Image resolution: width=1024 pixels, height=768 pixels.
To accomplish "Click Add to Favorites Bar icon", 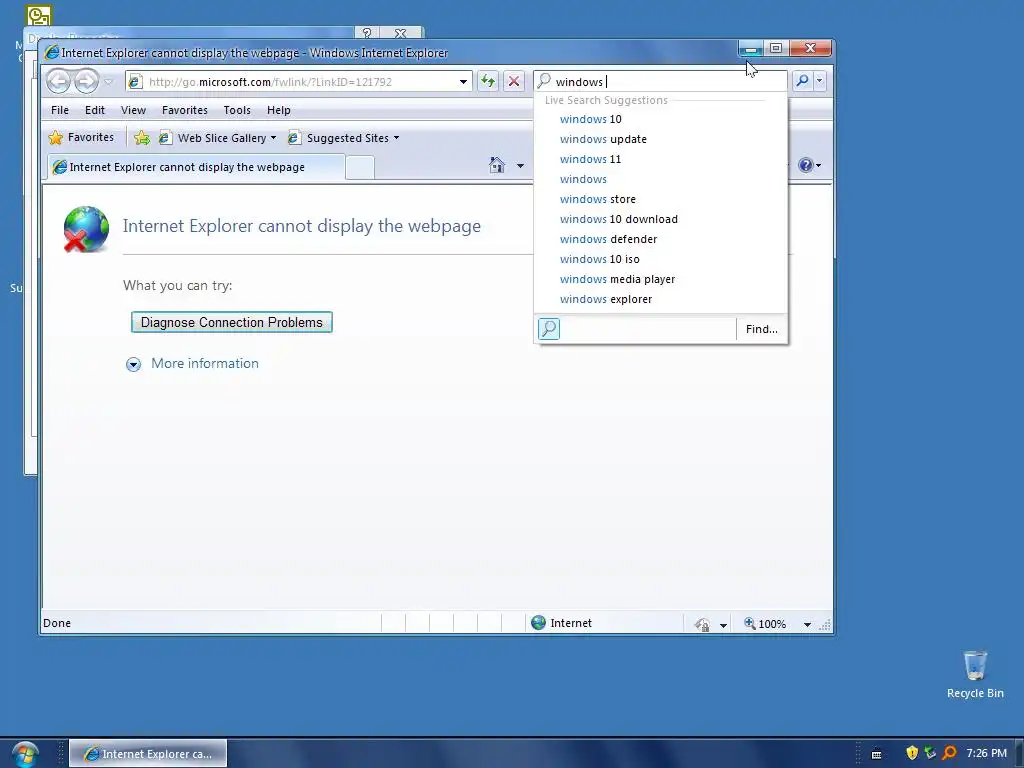I will coord(142,138).
